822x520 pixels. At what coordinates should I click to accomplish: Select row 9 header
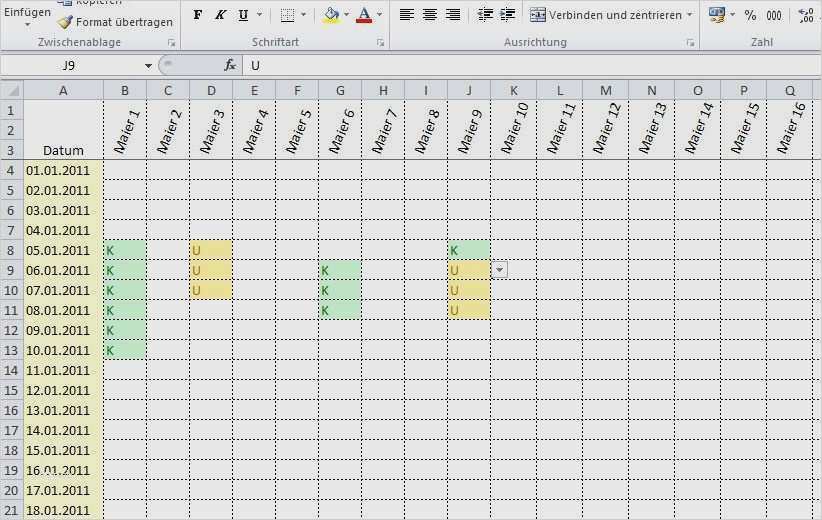coord(11,270)
